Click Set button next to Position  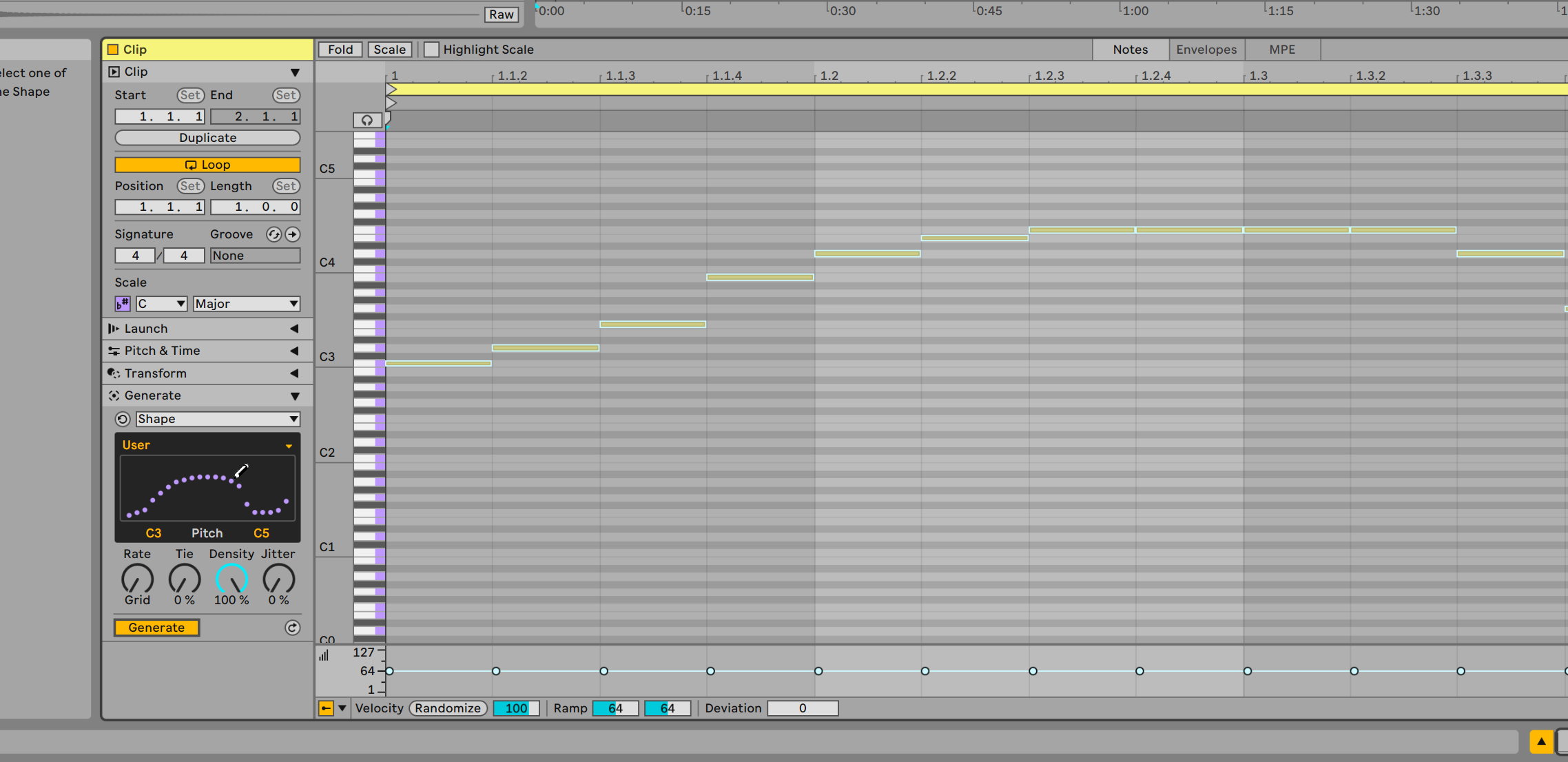[x=190, y=186]
